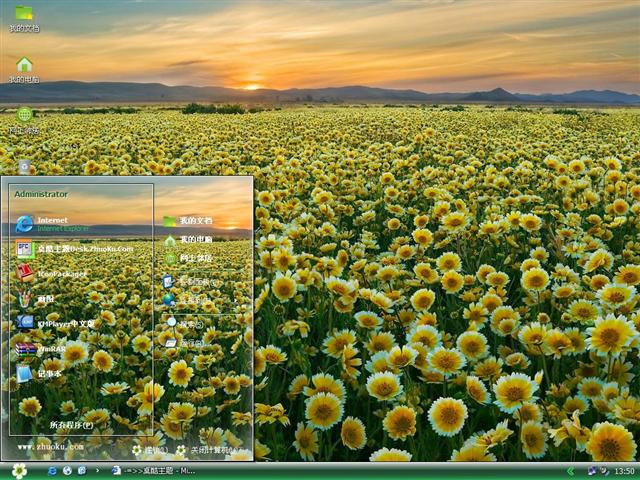Click the 关闭计算机 (Shut Down) button

click(x=212, y=451)
